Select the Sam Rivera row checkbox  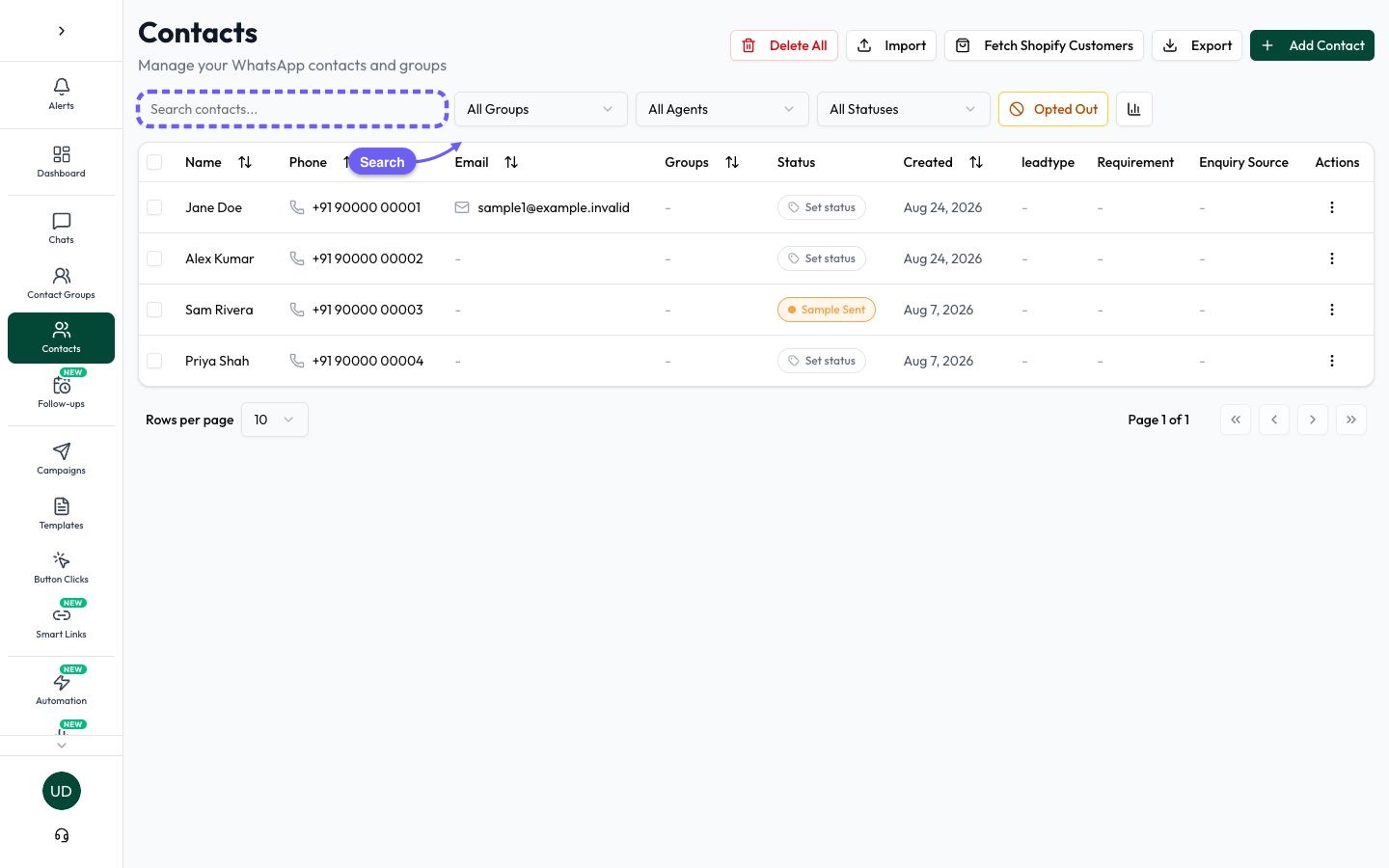[154, 310]
